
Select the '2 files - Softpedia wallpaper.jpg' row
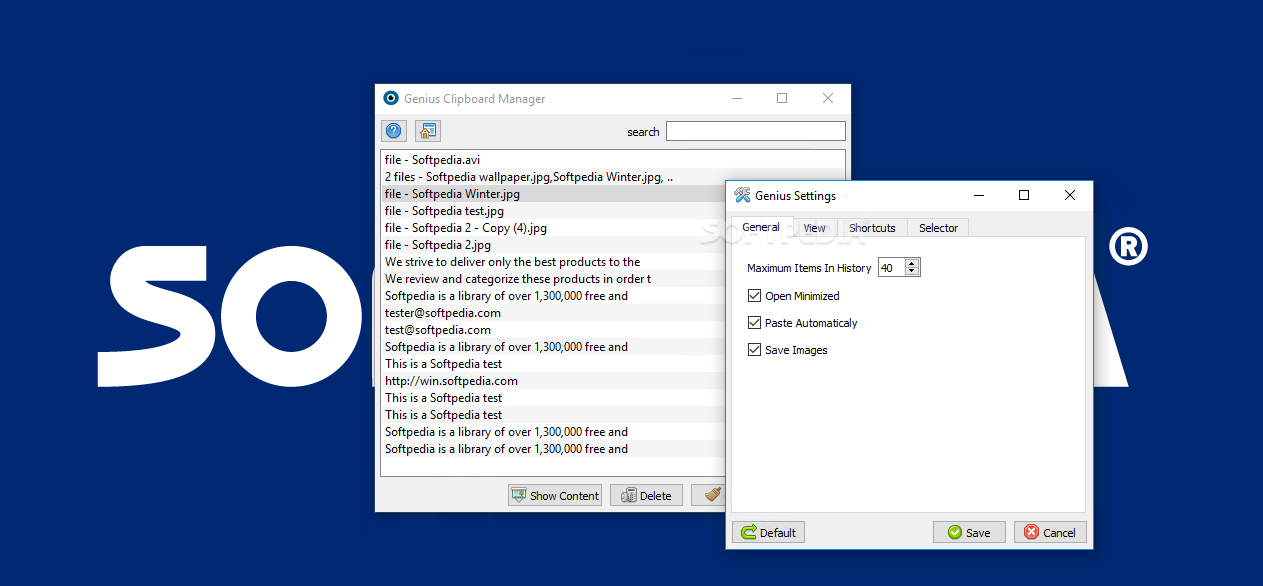click(x=554, y=177)
